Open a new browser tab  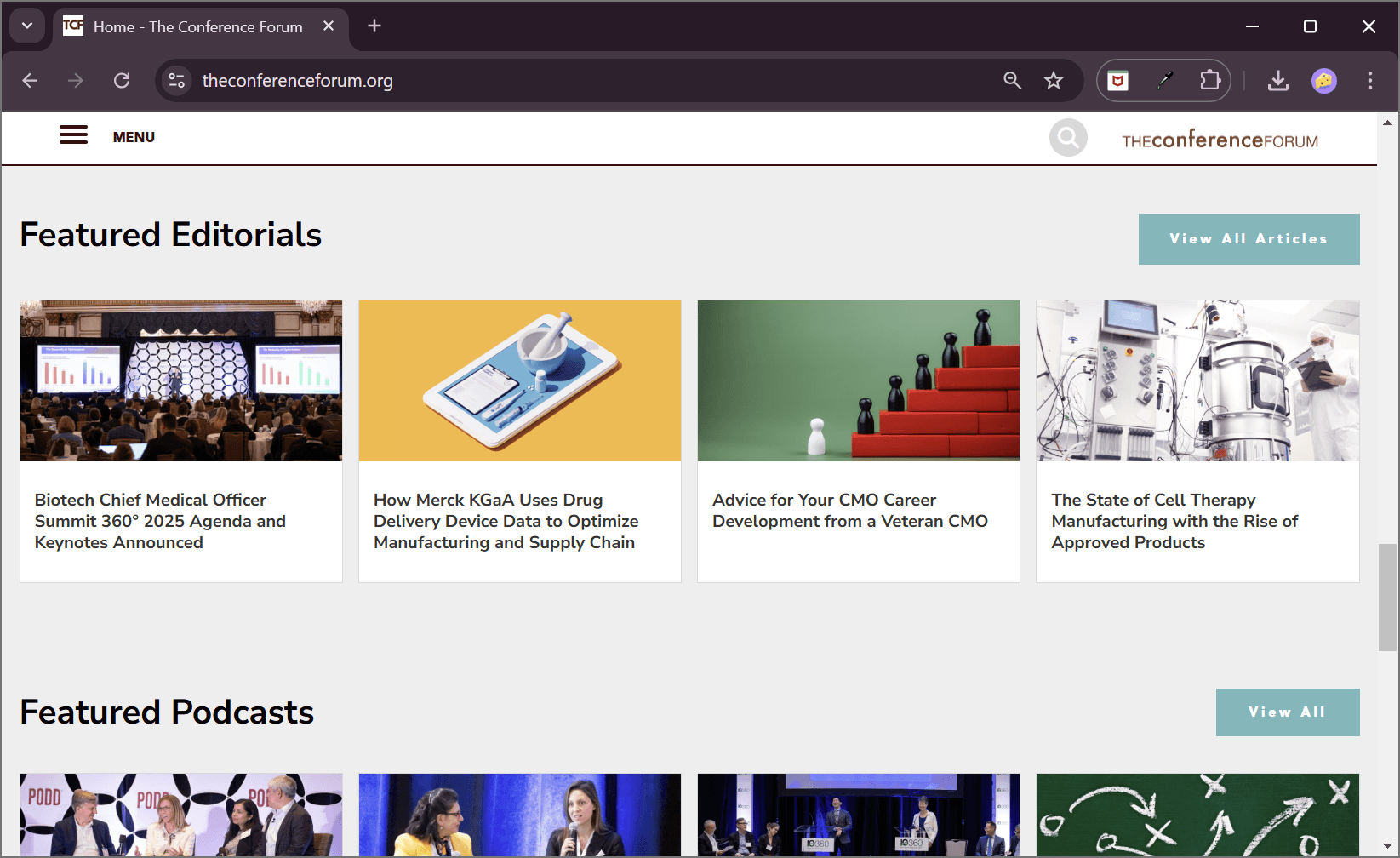(374, 26)
